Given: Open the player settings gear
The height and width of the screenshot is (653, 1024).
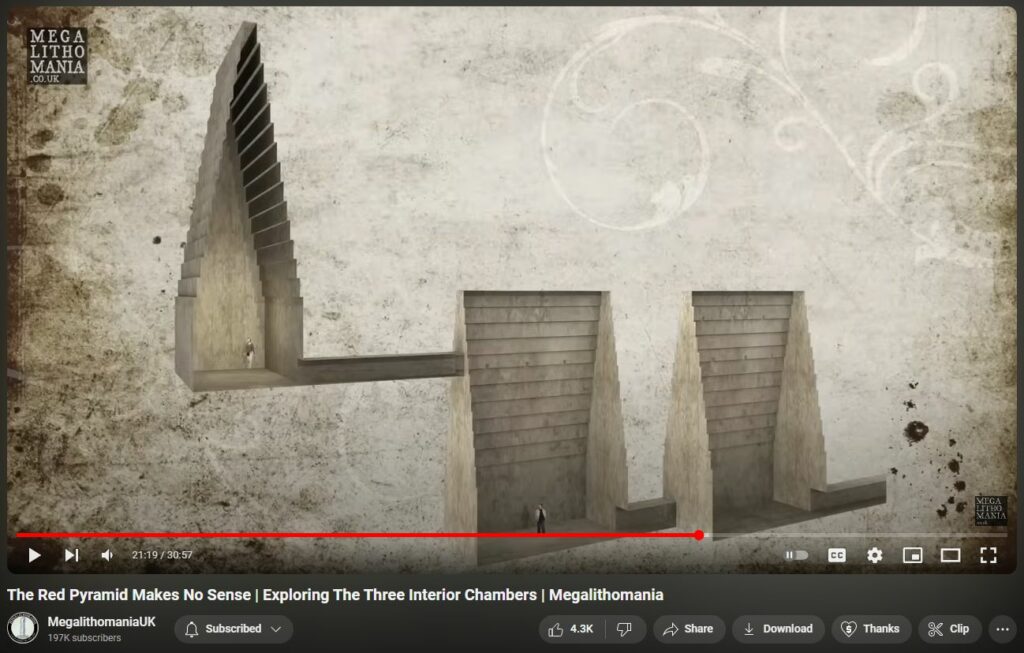Looking at the screenshot, I should (x=874, y=555).
